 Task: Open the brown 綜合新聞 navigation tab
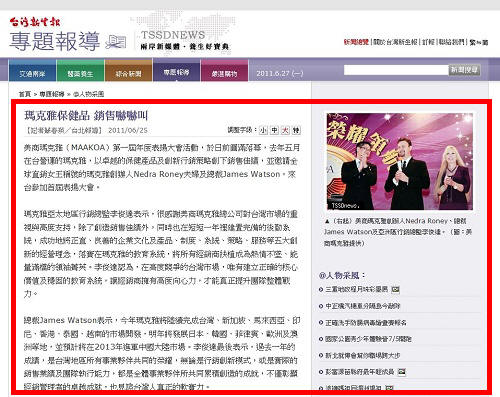pyautogui.click(x=128, y=71)
